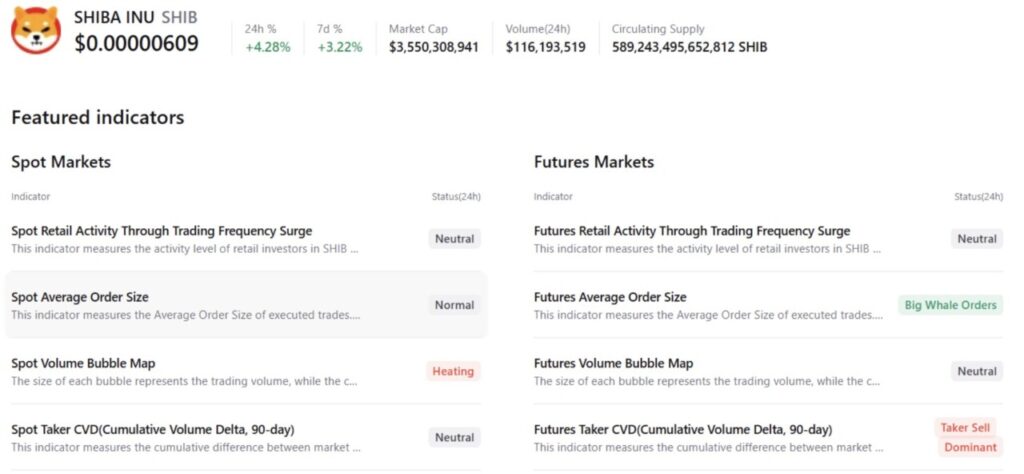Open the Spot Volume Bubble Map indicator
Image resolution: width=1024 pixels, height=474 pixels.
click(x=84, y=363)
